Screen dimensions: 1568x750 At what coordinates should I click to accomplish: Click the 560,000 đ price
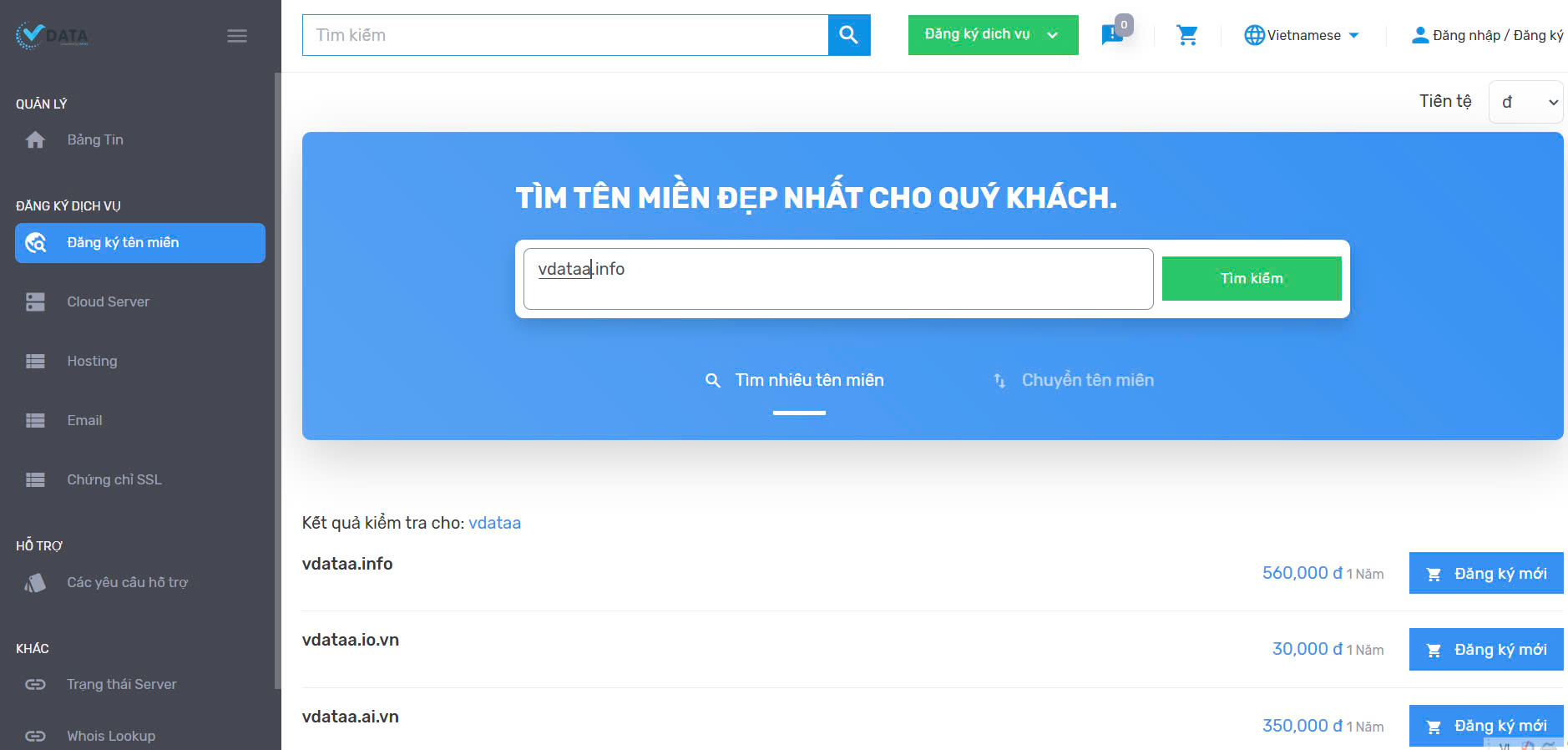click(1302, 573)
